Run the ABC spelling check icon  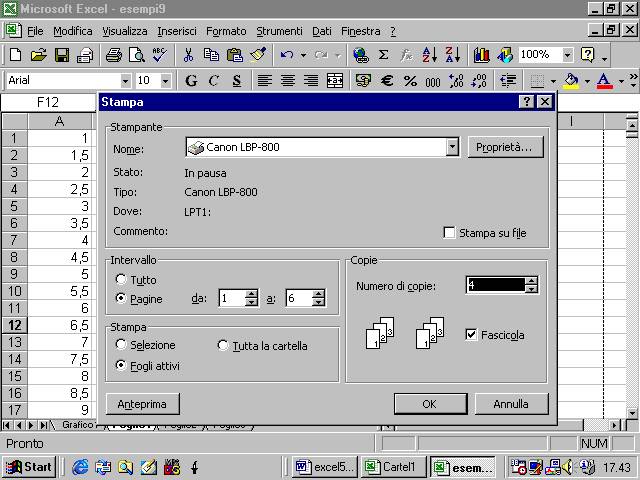coord(160,55)
